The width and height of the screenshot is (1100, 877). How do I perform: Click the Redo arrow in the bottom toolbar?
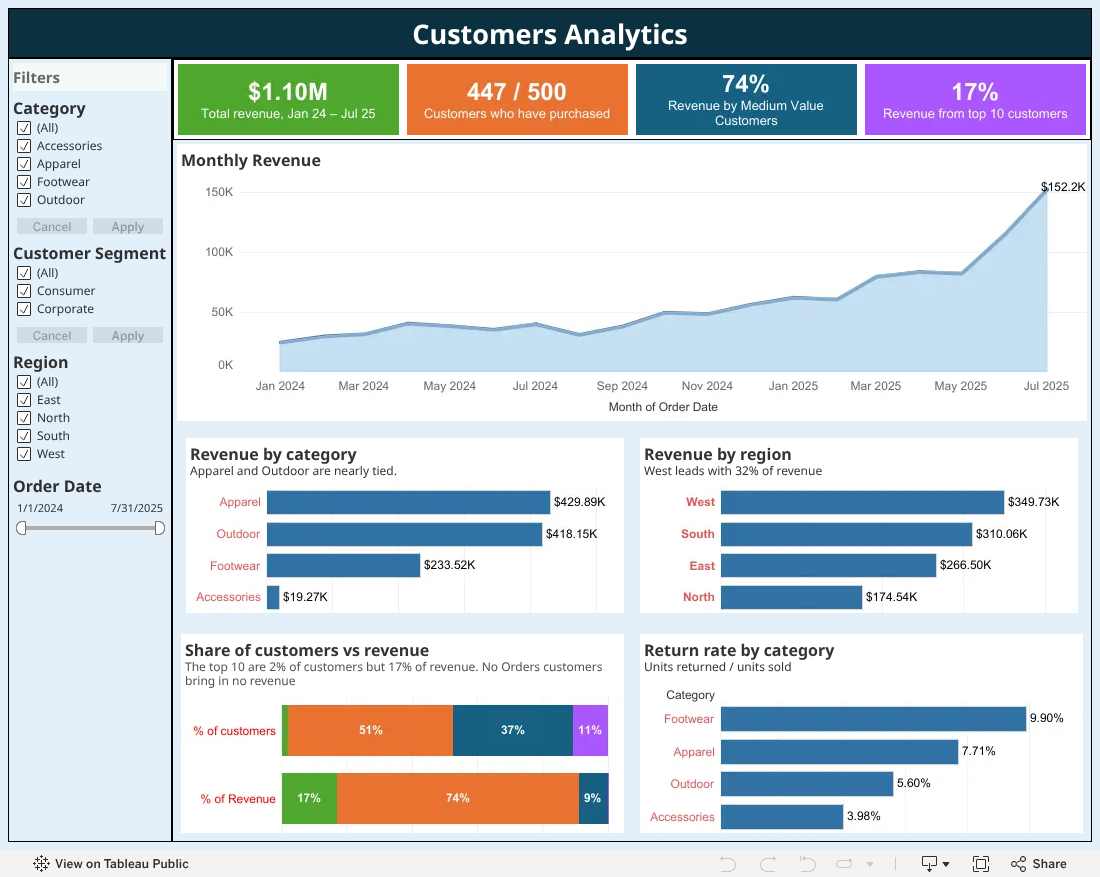[768, 864]
